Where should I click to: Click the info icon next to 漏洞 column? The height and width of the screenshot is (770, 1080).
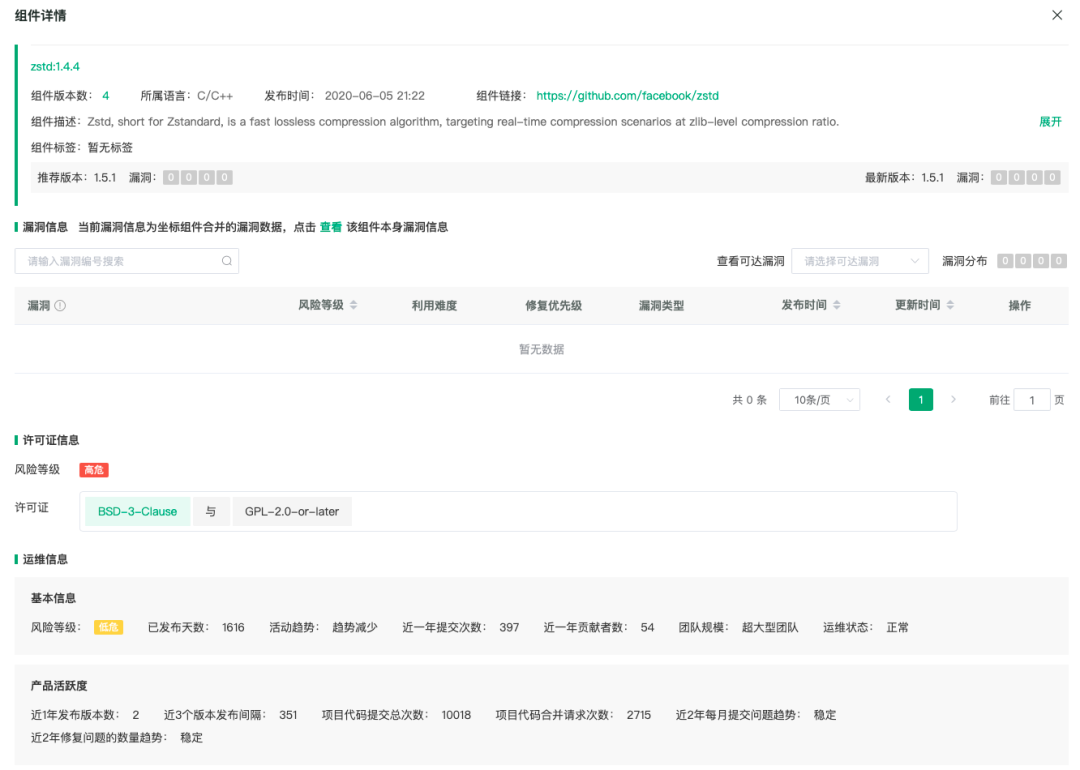tap(61, 306)
